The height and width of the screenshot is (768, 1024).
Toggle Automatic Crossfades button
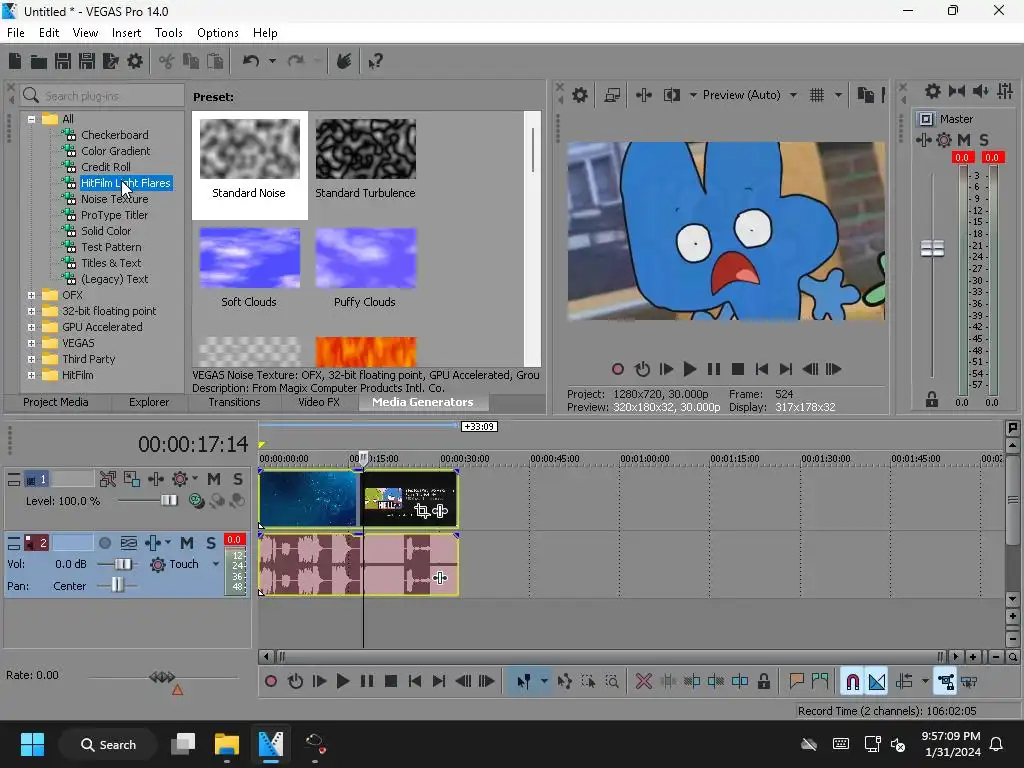(x=877, y=682)
